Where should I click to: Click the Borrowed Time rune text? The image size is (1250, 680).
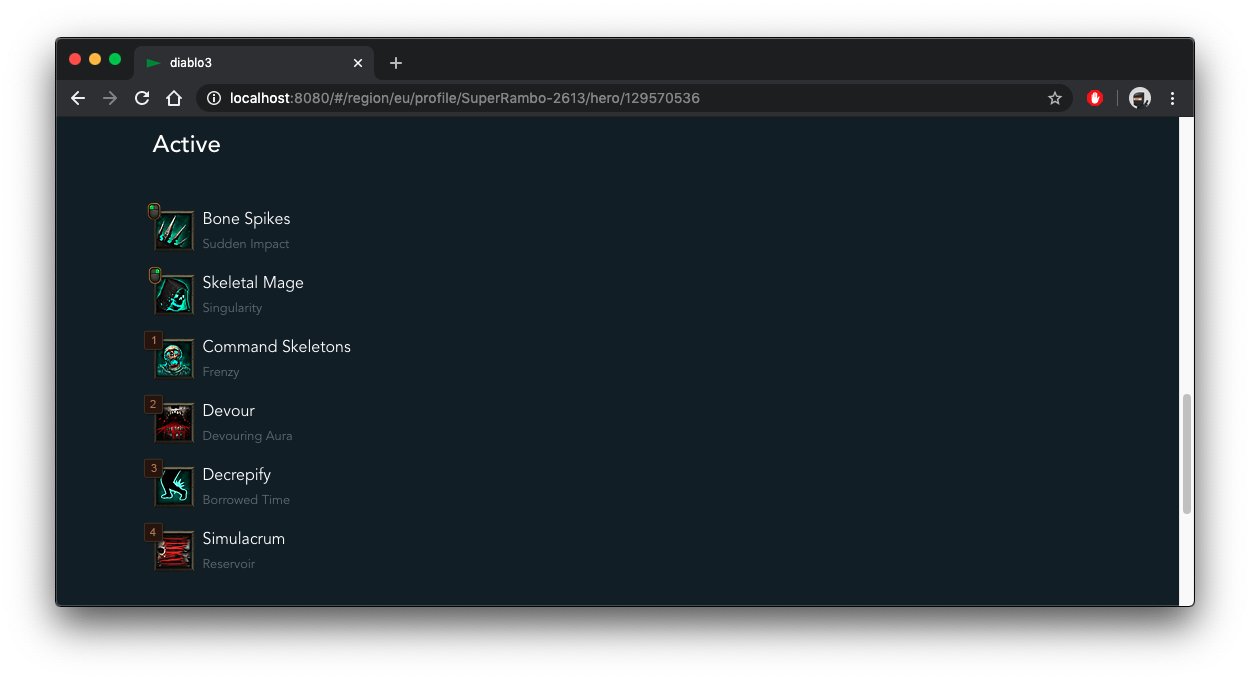(x=246, y=500)
